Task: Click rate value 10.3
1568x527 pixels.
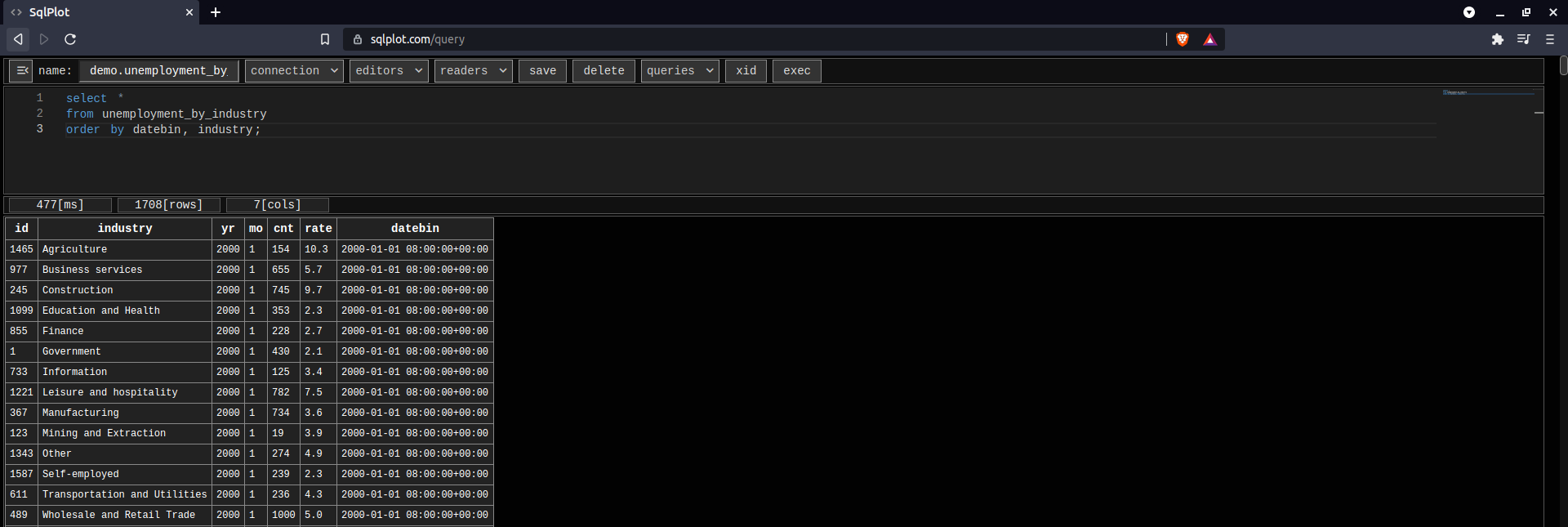Action: [318, 249]
